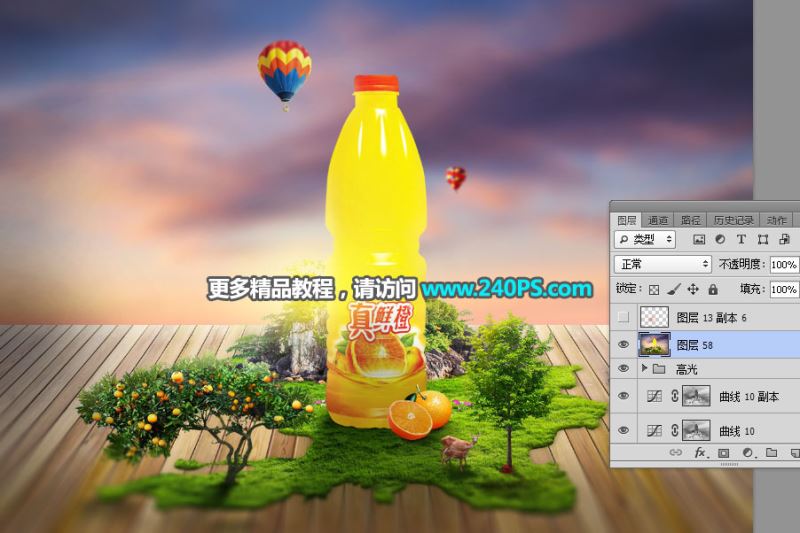Create new group folder icon

point(771,452)
